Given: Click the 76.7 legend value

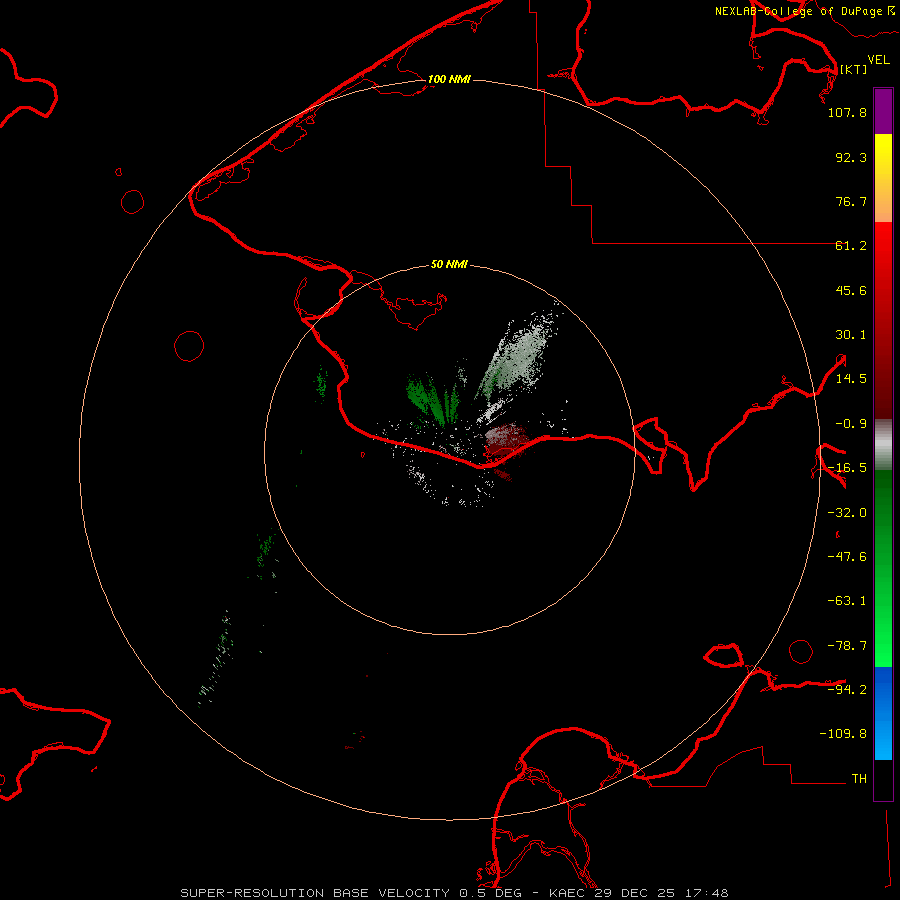Looking at the screenshot, I should 851,201.
